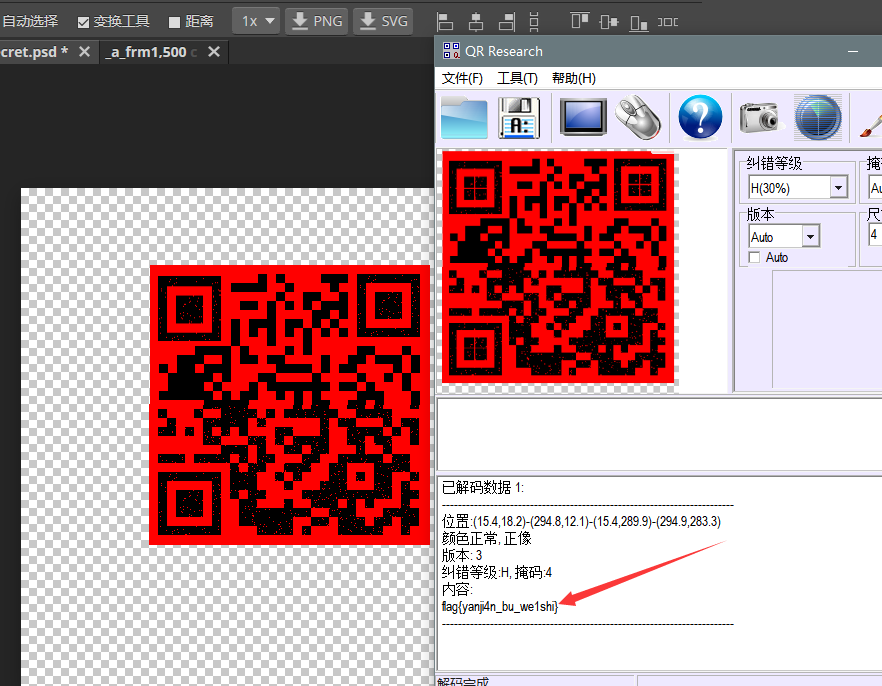Click the empty text input box above results
The image size is (882, 686).
pyautogui.click(x=659, y=434)
